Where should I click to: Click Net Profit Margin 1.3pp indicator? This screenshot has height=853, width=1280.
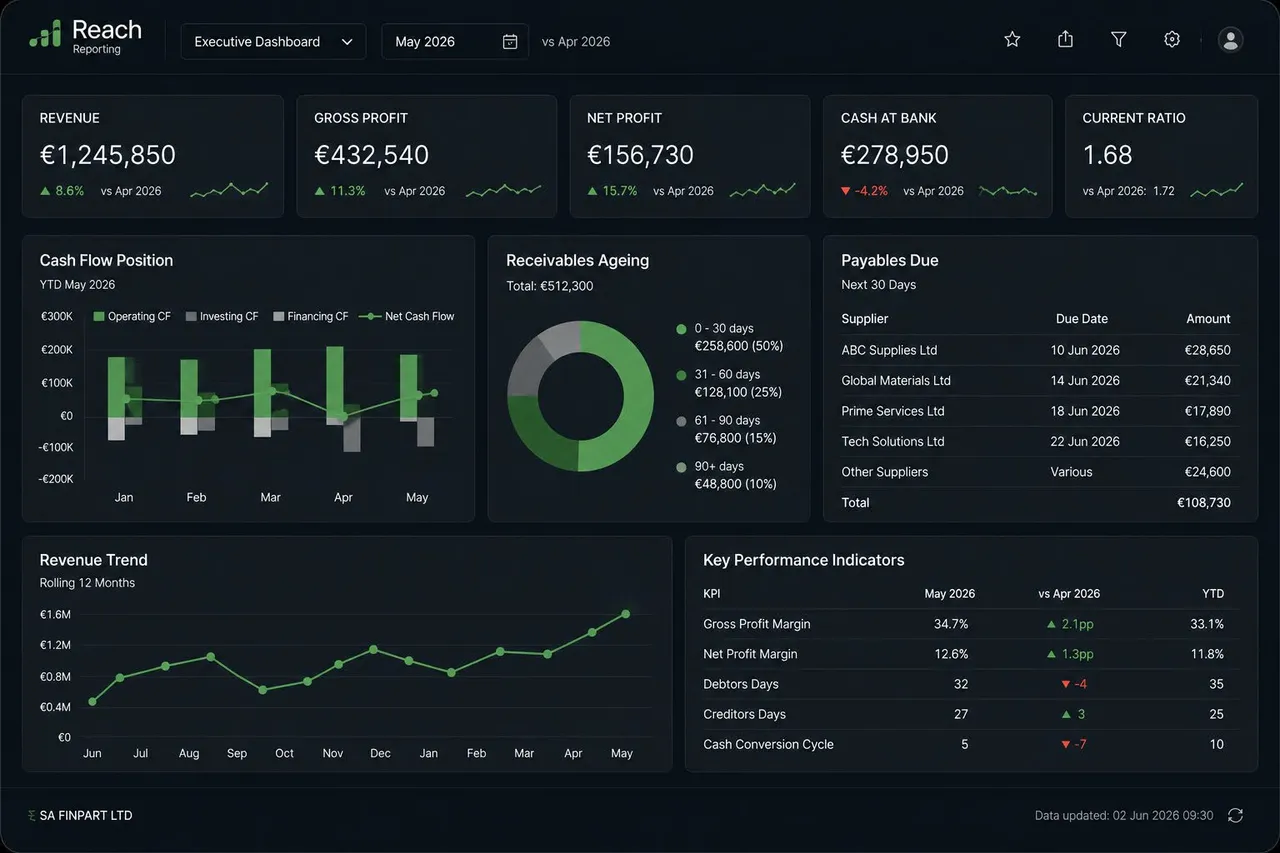coord(1070,654)
